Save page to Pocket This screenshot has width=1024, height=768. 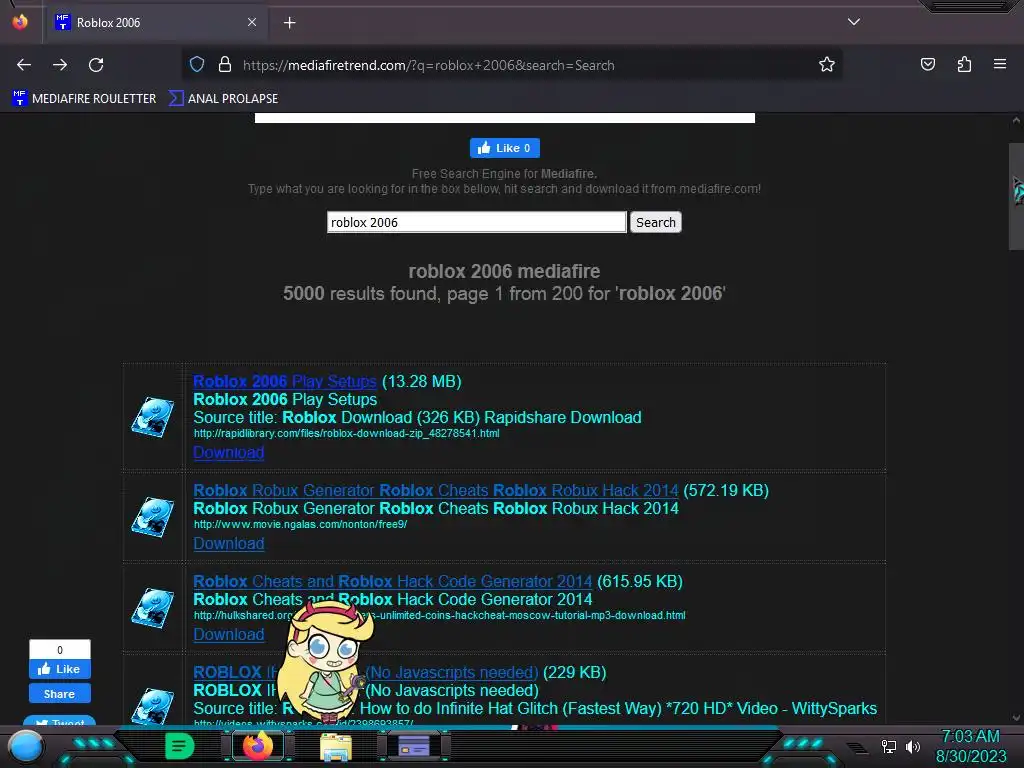click(x=927, y=65)
